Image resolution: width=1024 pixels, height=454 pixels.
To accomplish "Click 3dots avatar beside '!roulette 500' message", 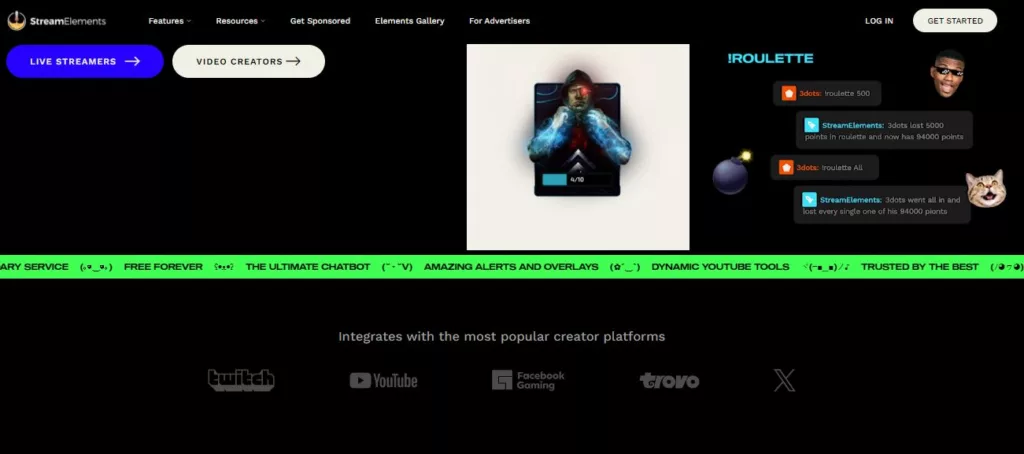I will pyautogui.click(x=788, y=93).
